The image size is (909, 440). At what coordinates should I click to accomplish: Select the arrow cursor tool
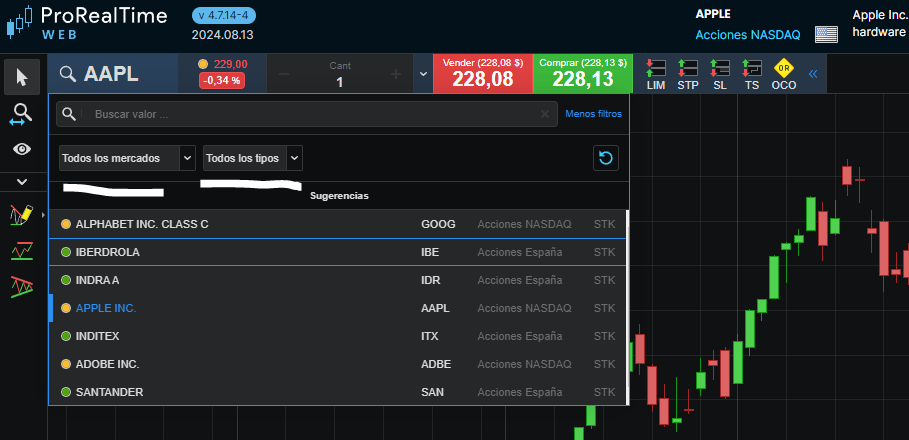[x=22, y=77]
